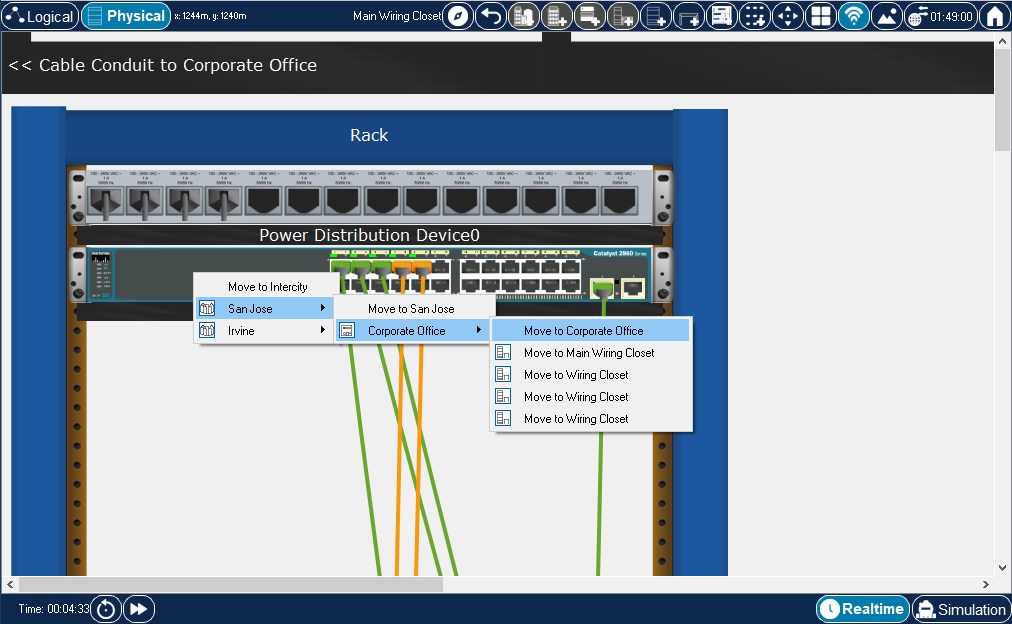Choose Move to Intercity menu item
Screen dimensions: 1012x624
pos(267,287)
